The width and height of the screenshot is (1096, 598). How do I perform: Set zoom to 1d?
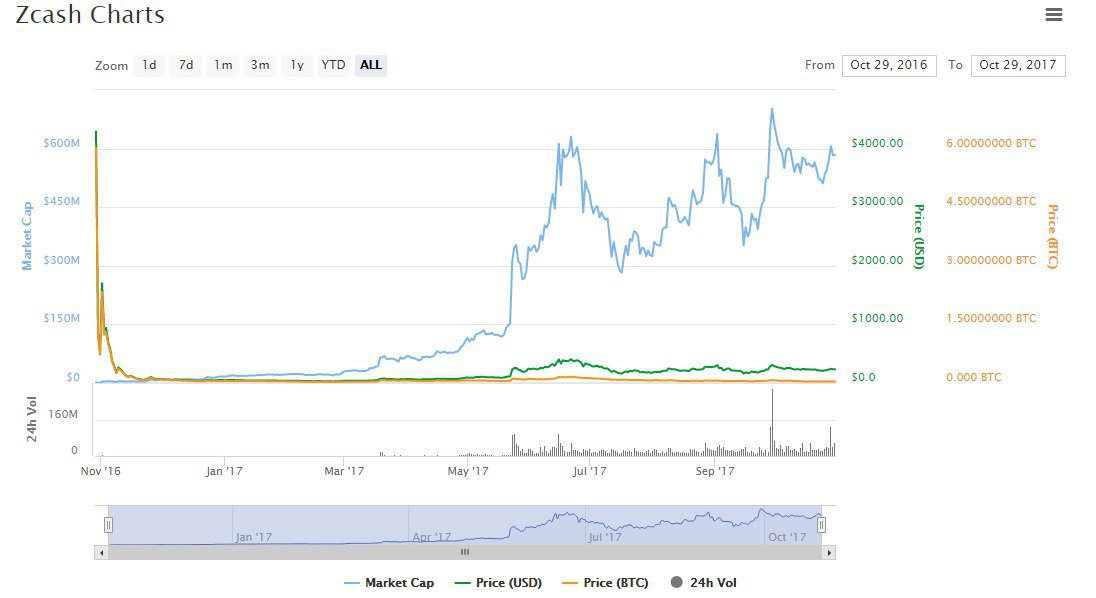point(149,65)
